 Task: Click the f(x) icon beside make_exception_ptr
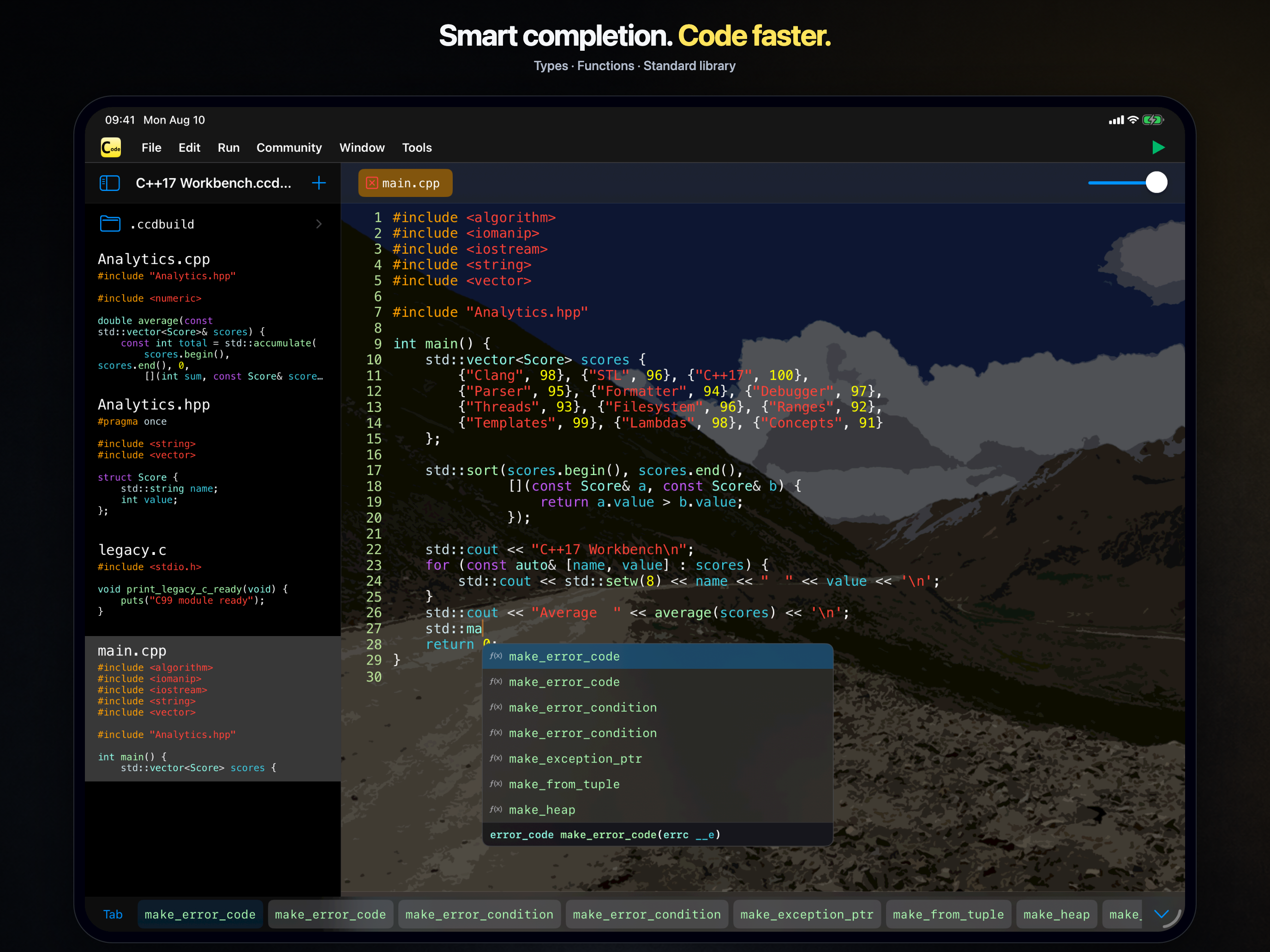tap(496, 758)
